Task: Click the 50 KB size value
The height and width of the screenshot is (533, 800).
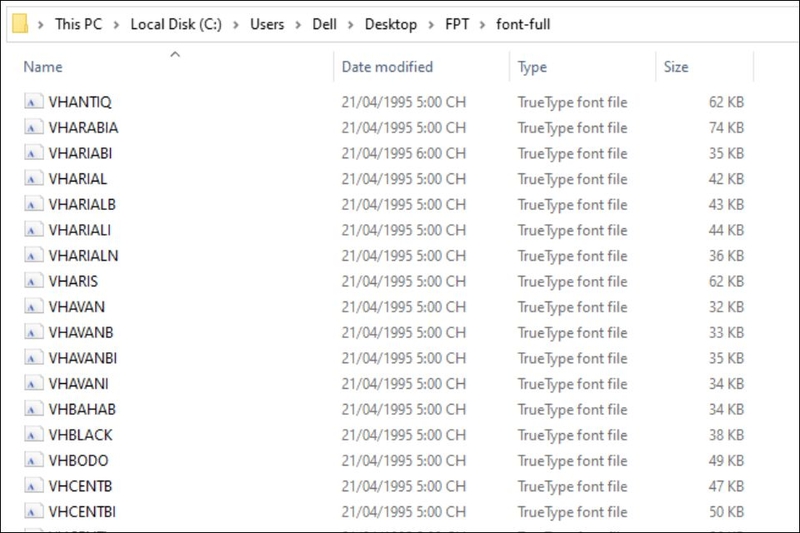Action: (x=726, y=512)
